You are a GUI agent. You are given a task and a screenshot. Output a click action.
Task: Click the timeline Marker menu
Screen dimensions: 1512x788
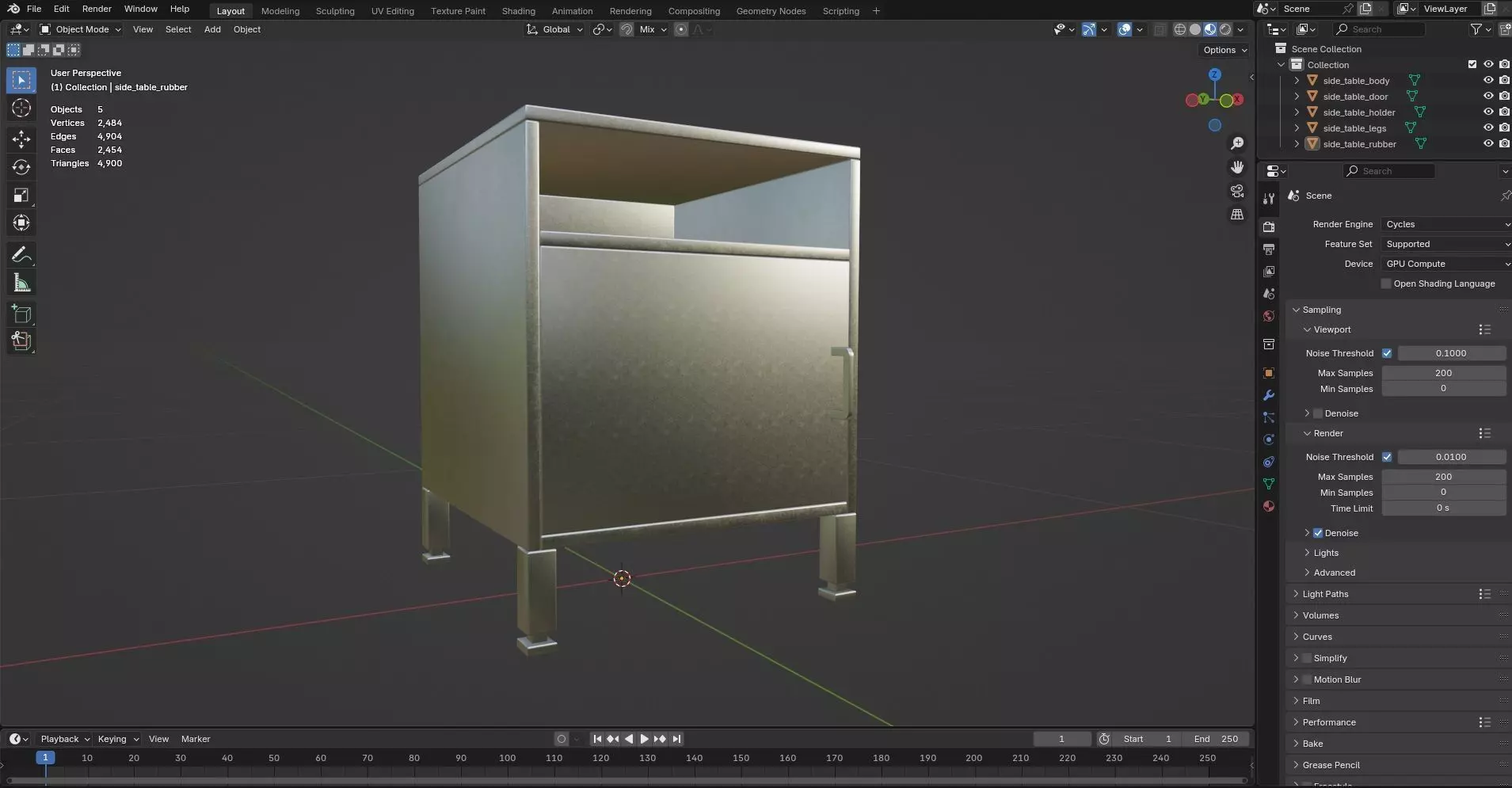196,739
